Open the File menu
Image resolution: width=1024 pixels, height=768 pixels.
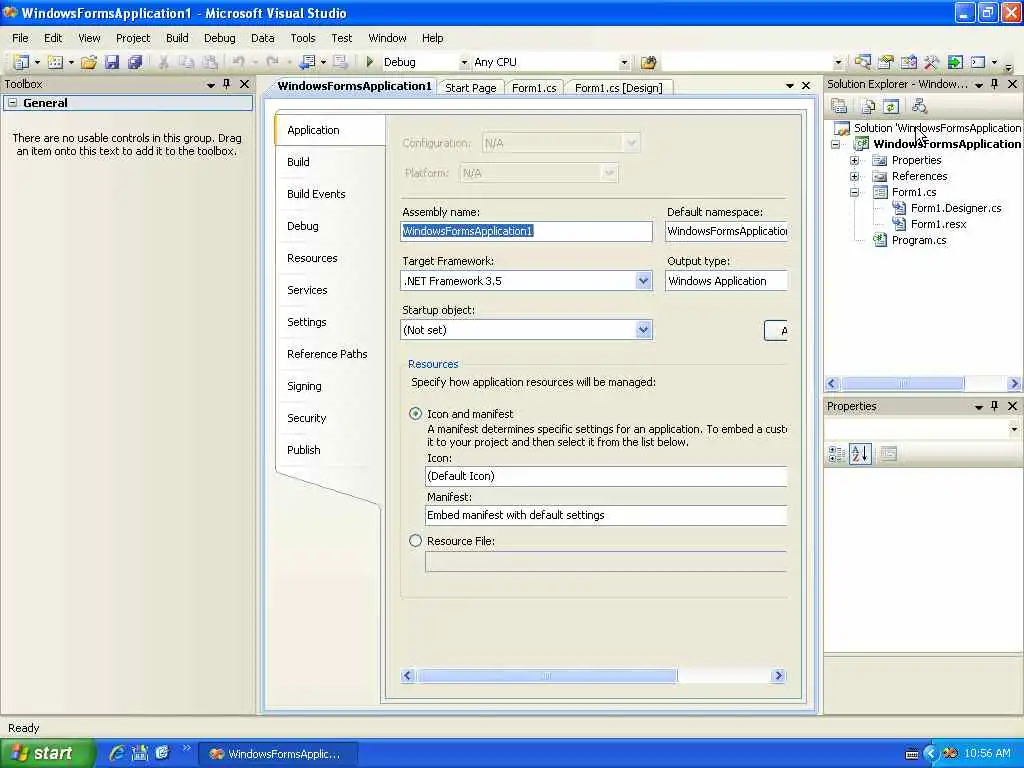pos(20,38)
